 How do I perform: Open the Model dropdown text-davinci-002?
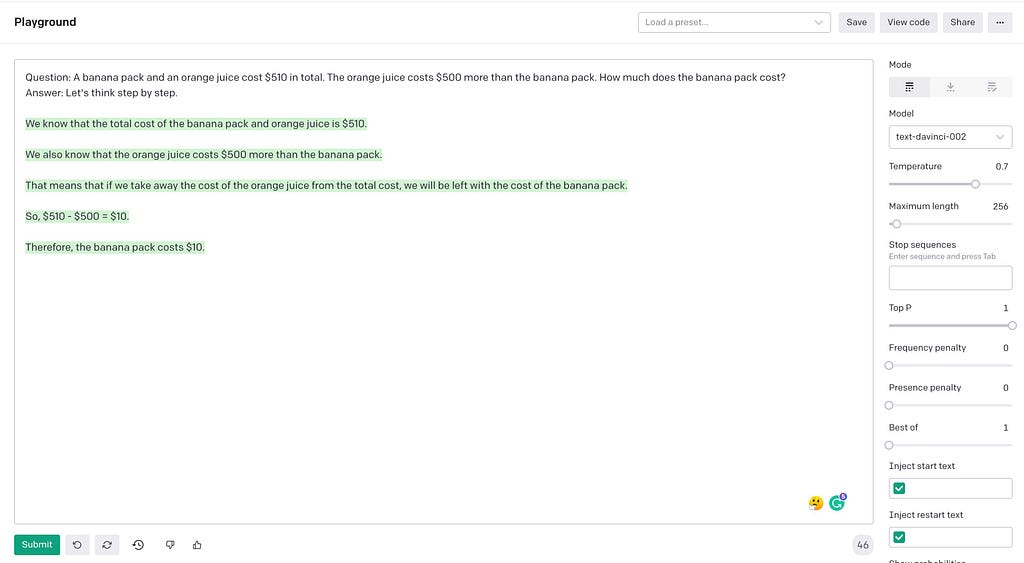click(950, 137)
